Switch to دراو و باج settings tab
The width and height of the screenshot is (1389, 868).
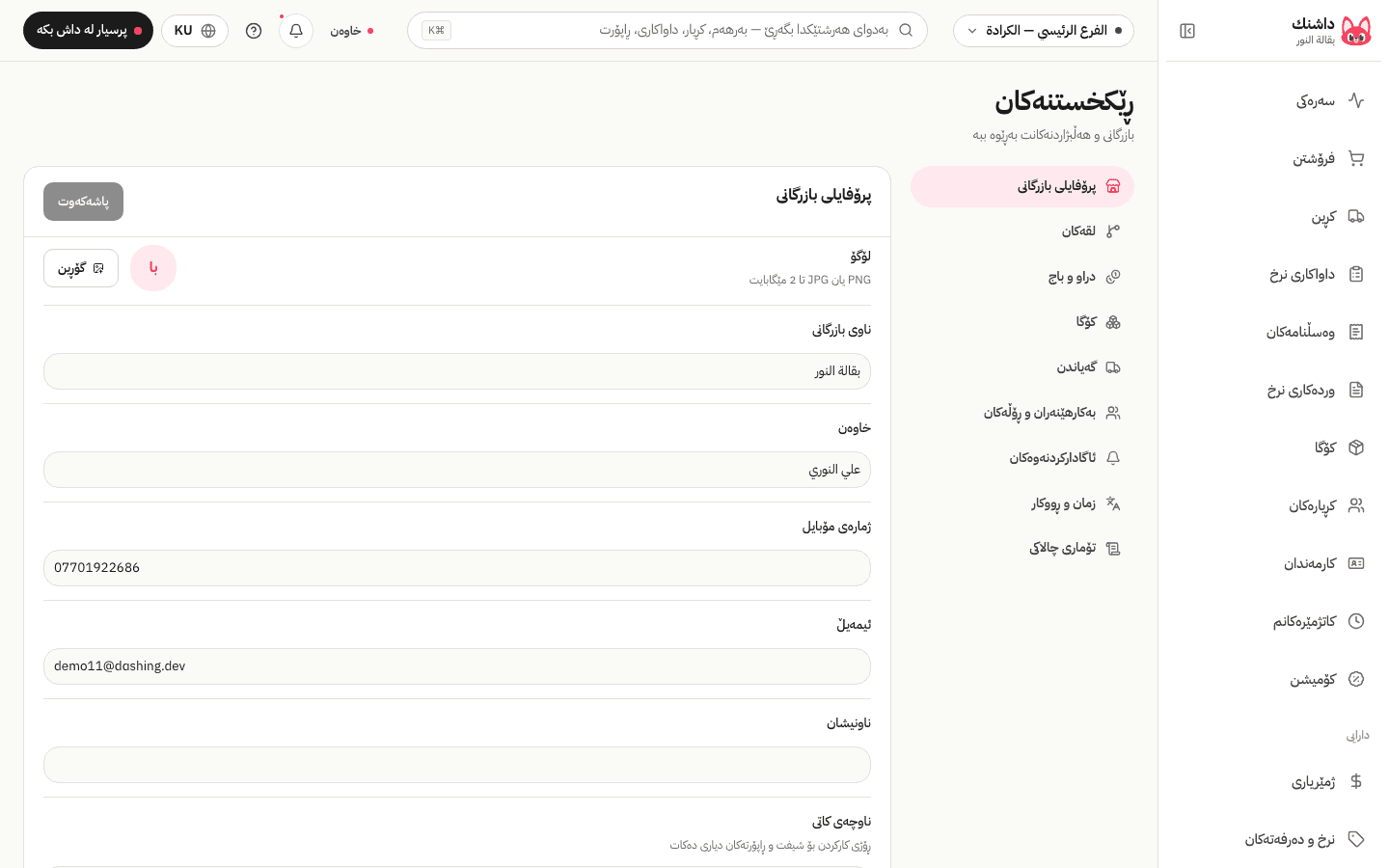click(x=1022, y=277)
